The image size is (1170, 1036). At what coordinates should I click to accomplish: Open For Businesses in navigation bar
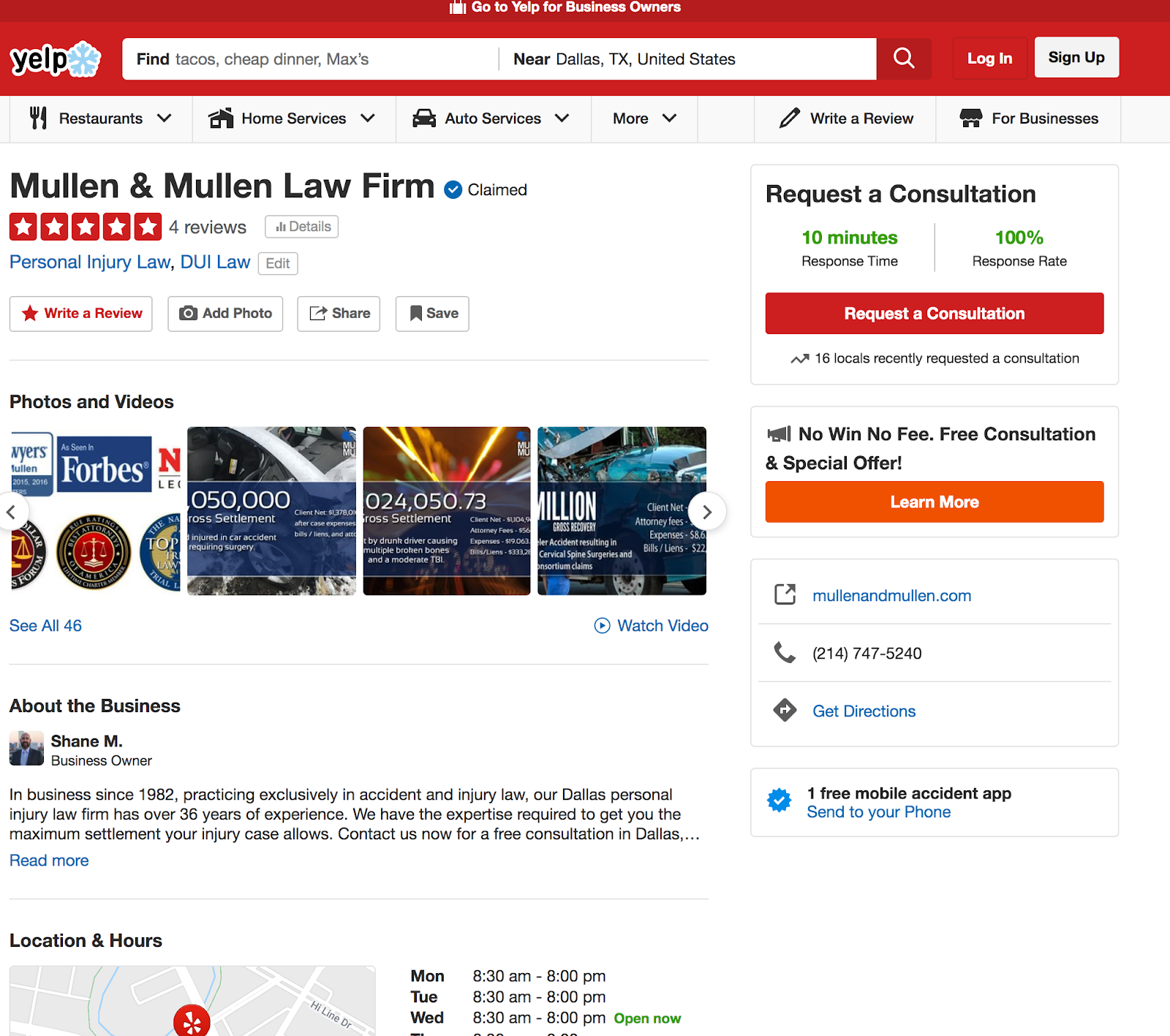pos(1028,118)
